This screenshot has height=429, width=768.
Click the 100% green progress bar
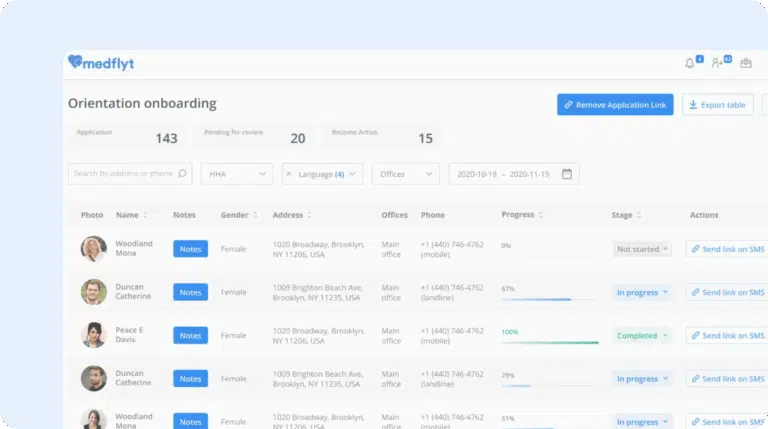click(550, 342)
